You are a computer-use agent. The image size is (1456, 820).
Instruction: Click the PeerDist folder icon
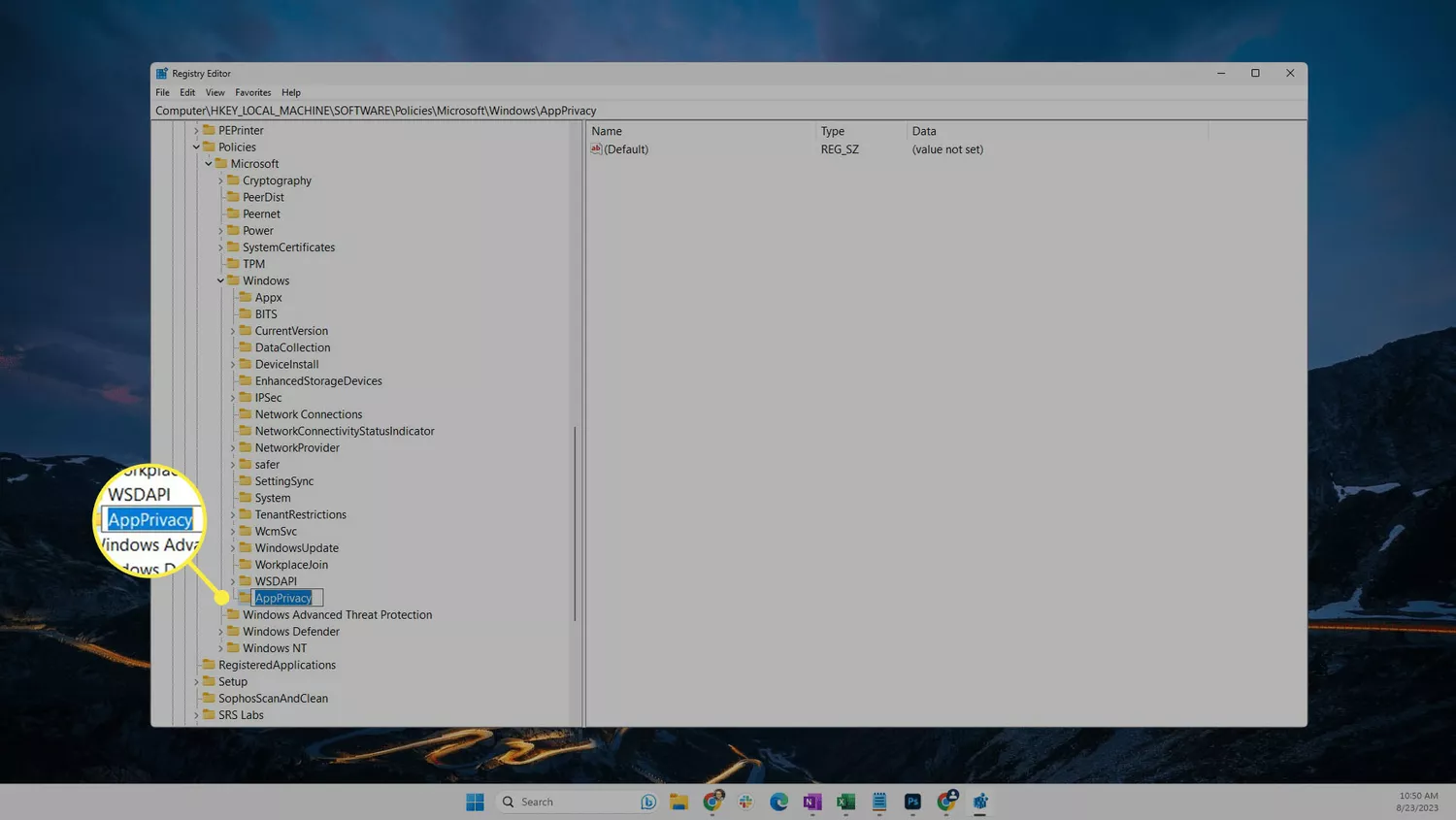tap(233, 197)
